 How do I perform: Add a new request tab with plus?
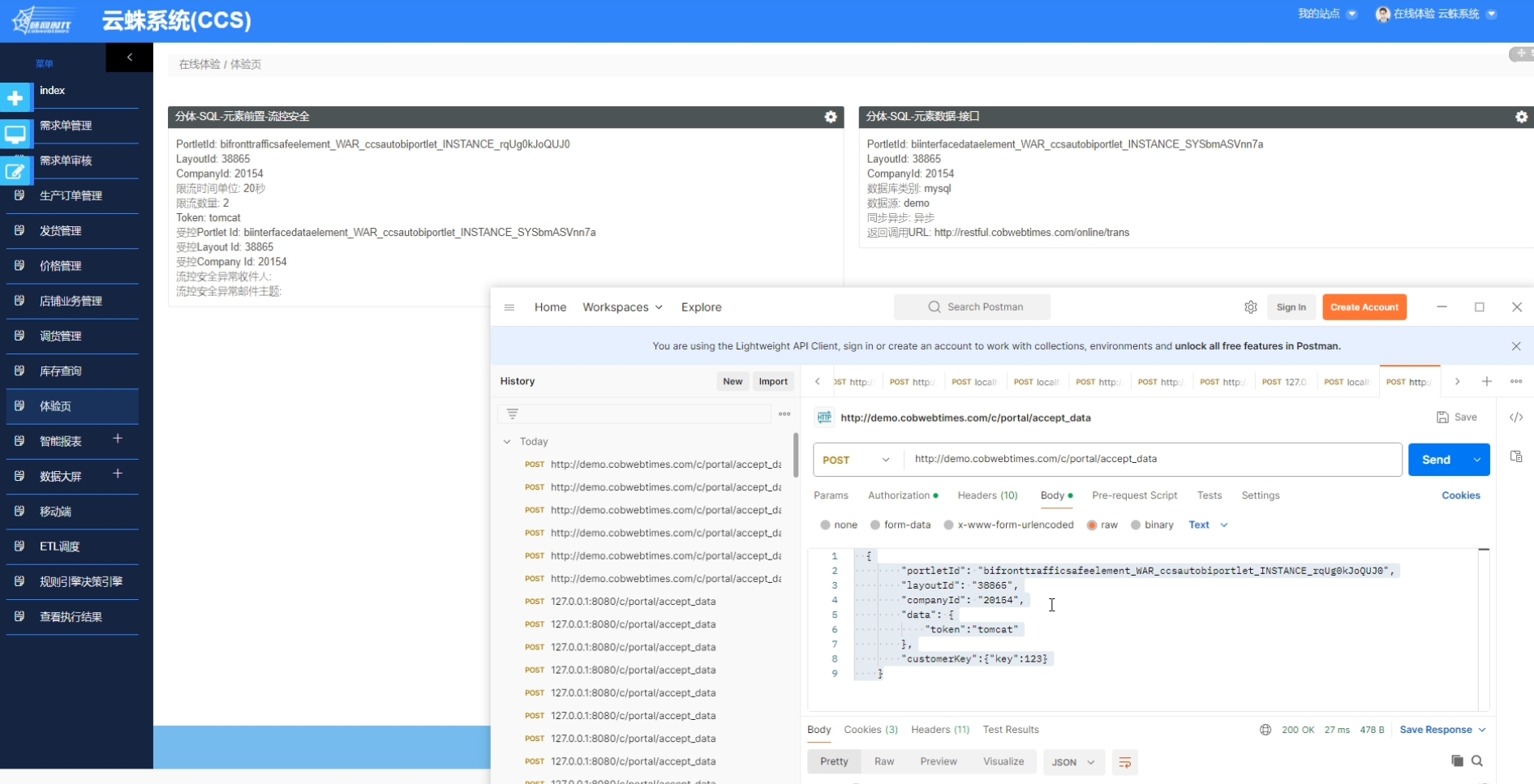1487,381
